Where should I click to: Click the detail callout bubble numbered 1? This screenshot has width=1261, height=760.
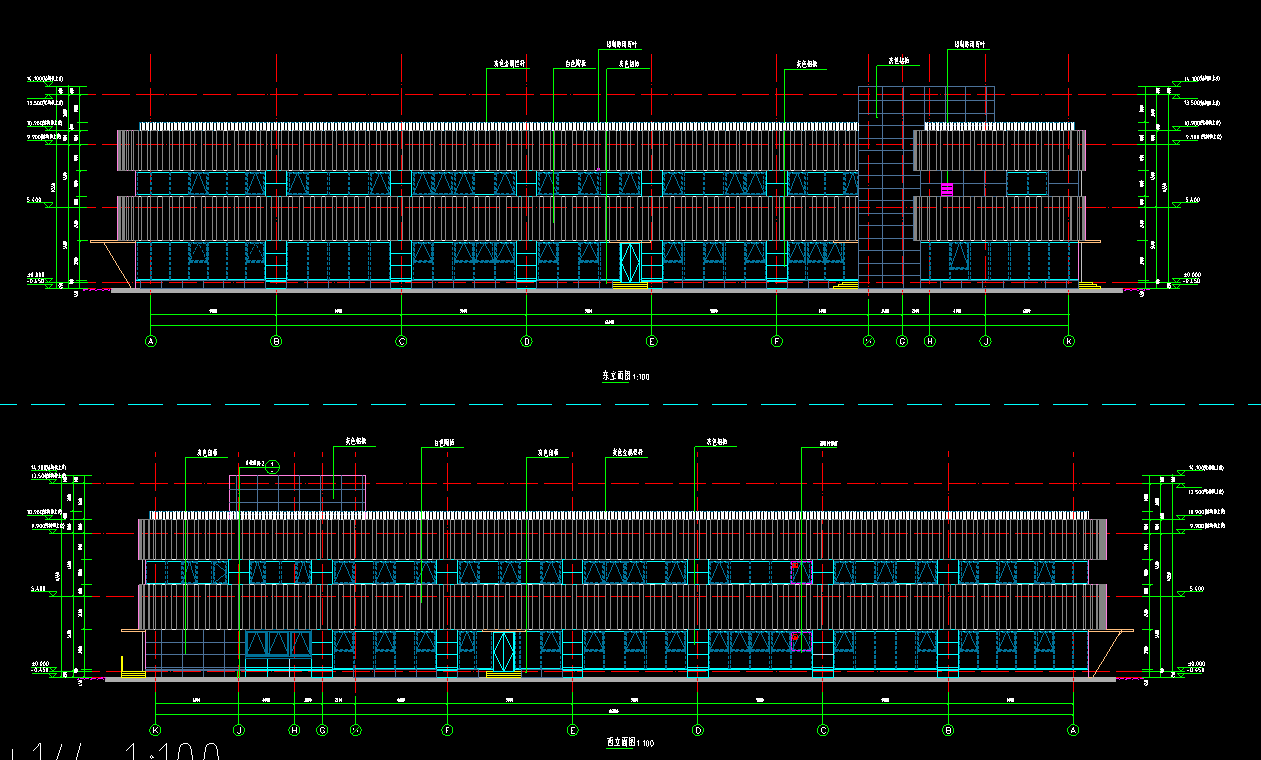point(272,465)
